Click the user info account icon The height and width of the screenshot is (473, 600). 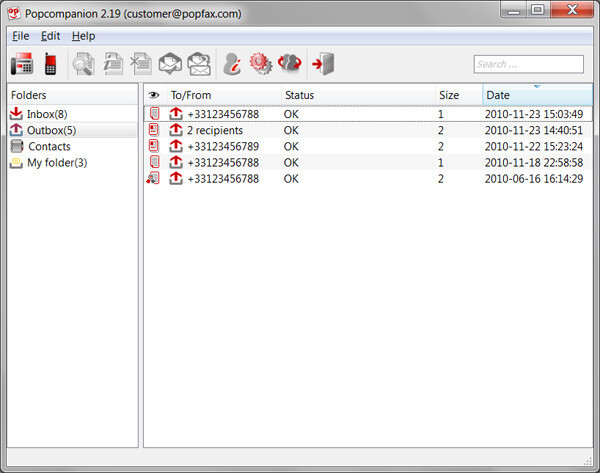(x=233, y=65)
